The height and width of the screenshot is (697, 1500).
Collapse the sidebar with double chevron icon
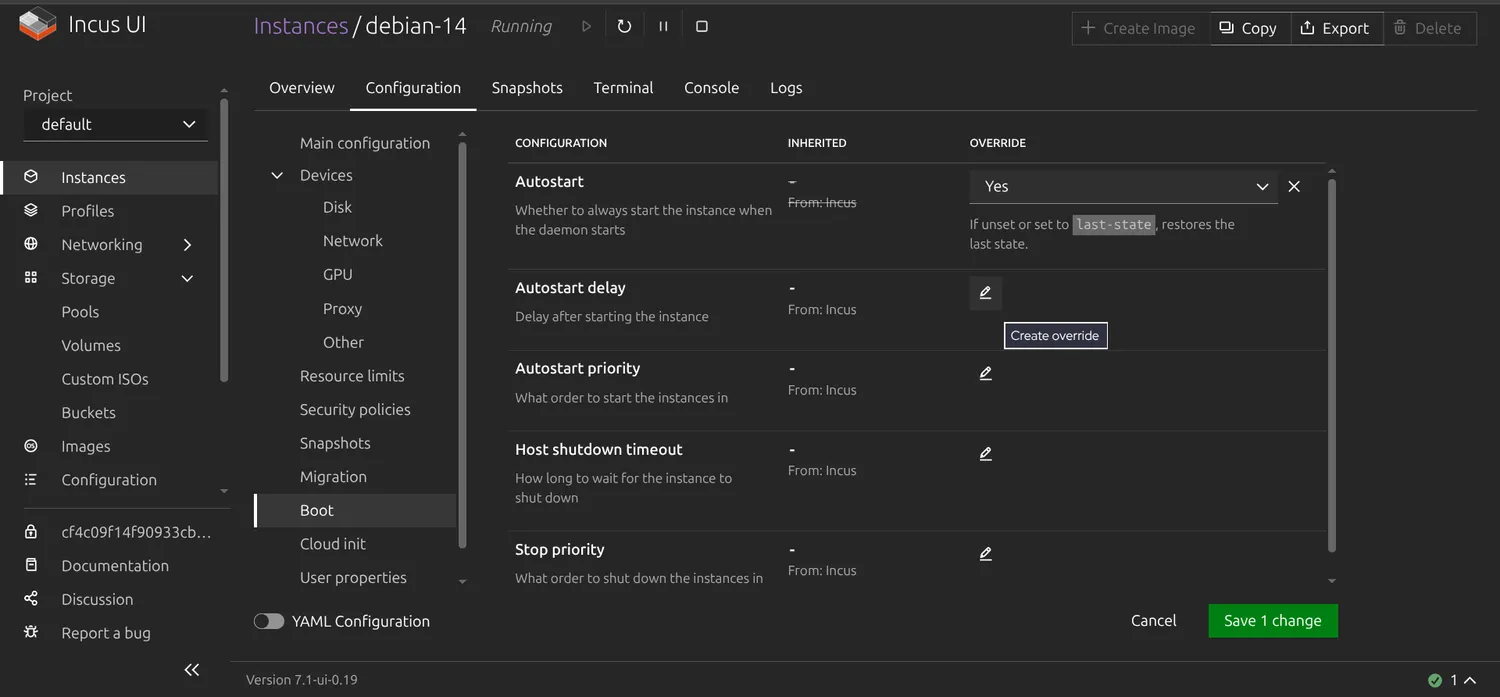click(x=192, y=670)
